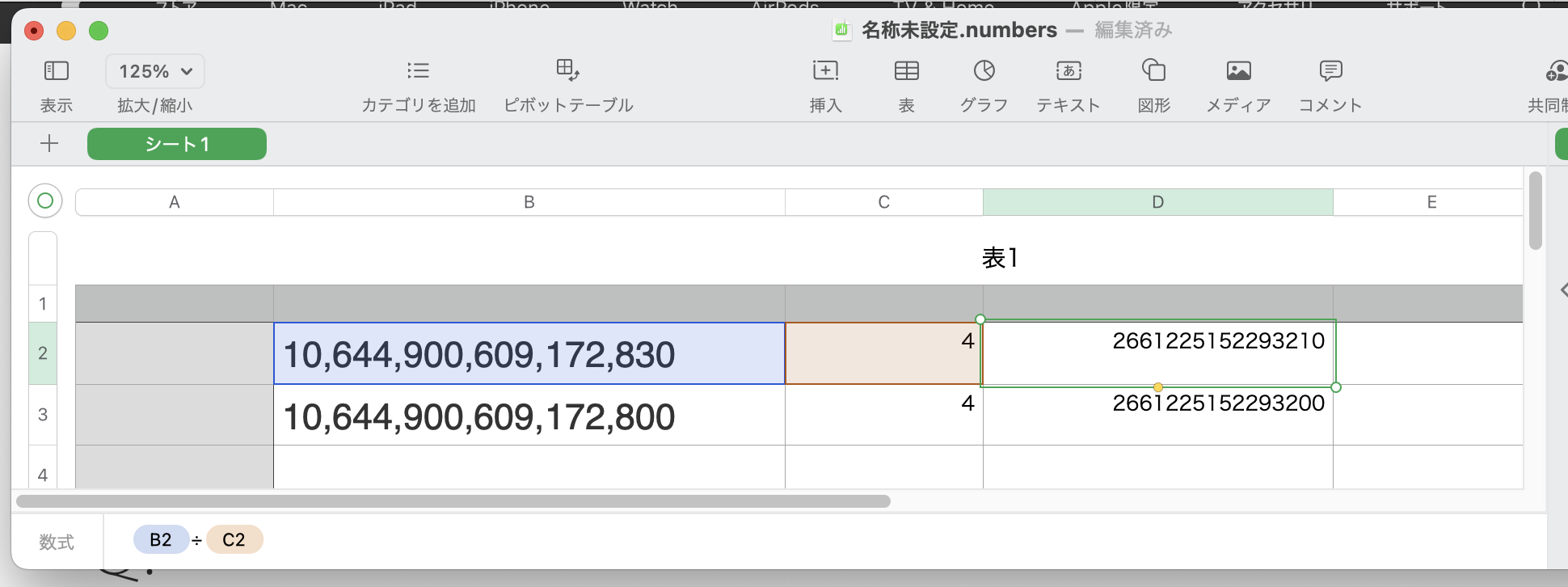This screenshot has width=1568, height=587.
Task: Select column D header
Action: (1157, 202)
